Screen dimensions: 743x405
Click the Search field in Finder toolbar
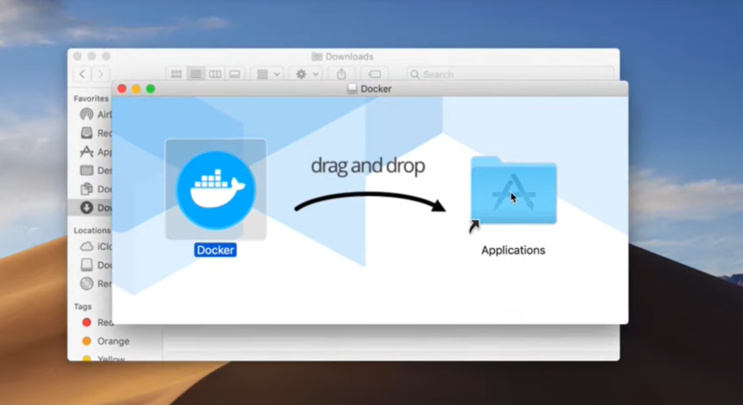(510, 74)
